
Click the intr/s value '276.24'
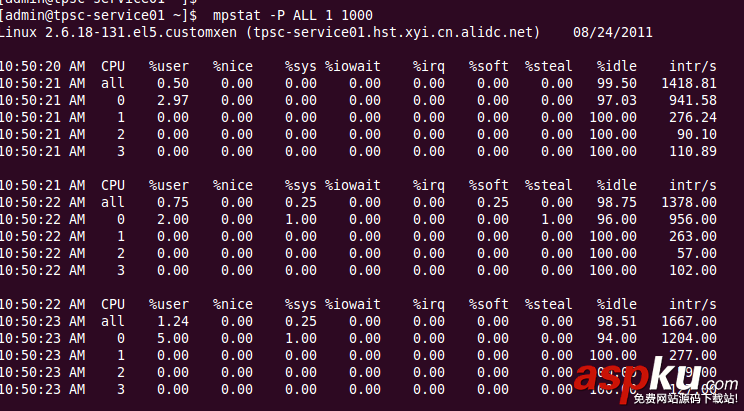click(693, 118)
